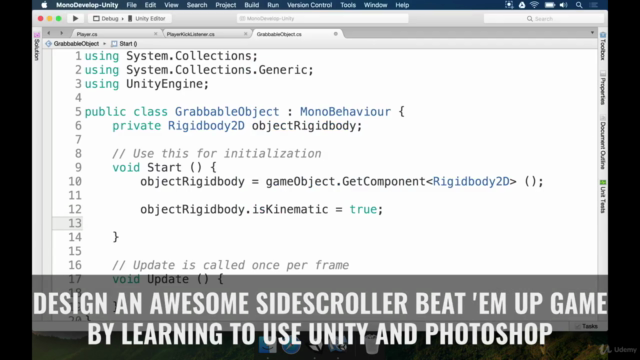
Task: Open the Document Outline side panel
Action: coord(603,143)
